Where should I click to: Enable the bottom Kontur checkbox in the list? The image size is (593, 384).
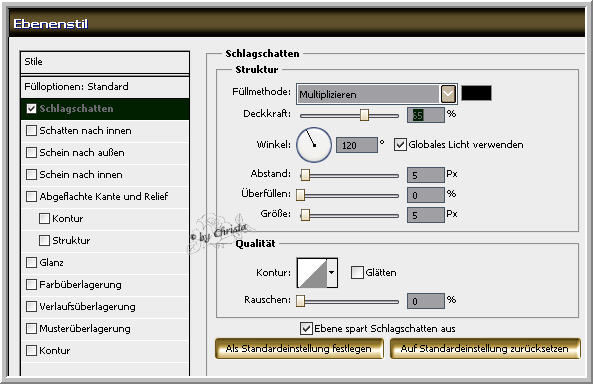tap(31, 350)
